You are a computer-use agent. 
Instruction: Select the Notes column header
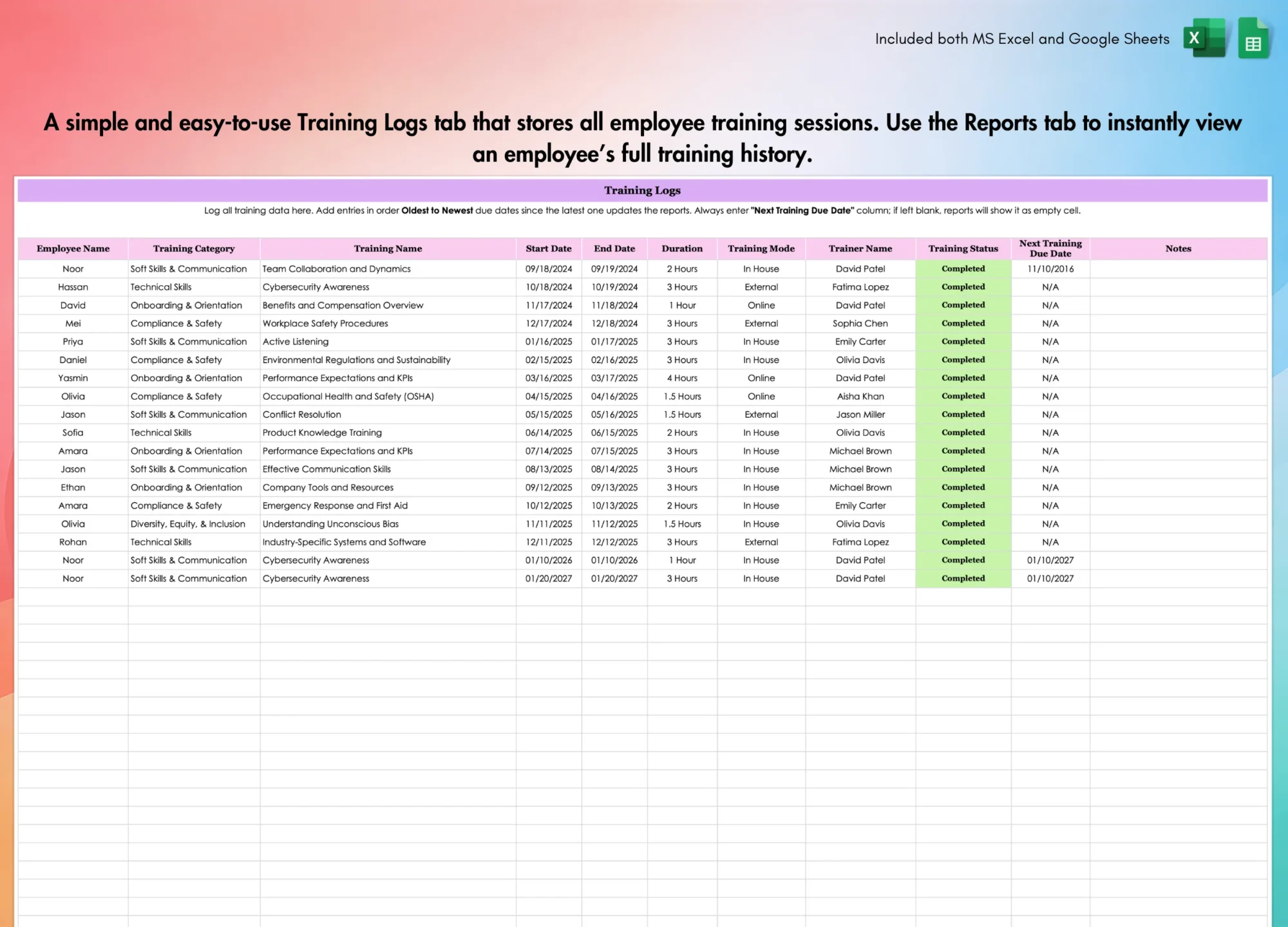tap(1179, 248)
